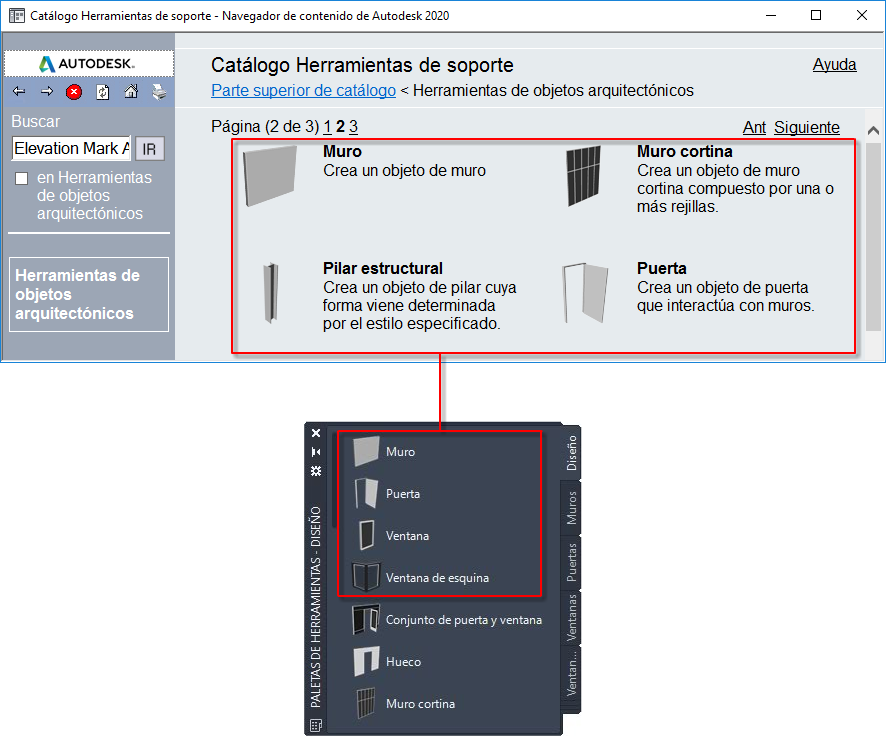Switch to the truncated Ventan... palette tab

571,672
